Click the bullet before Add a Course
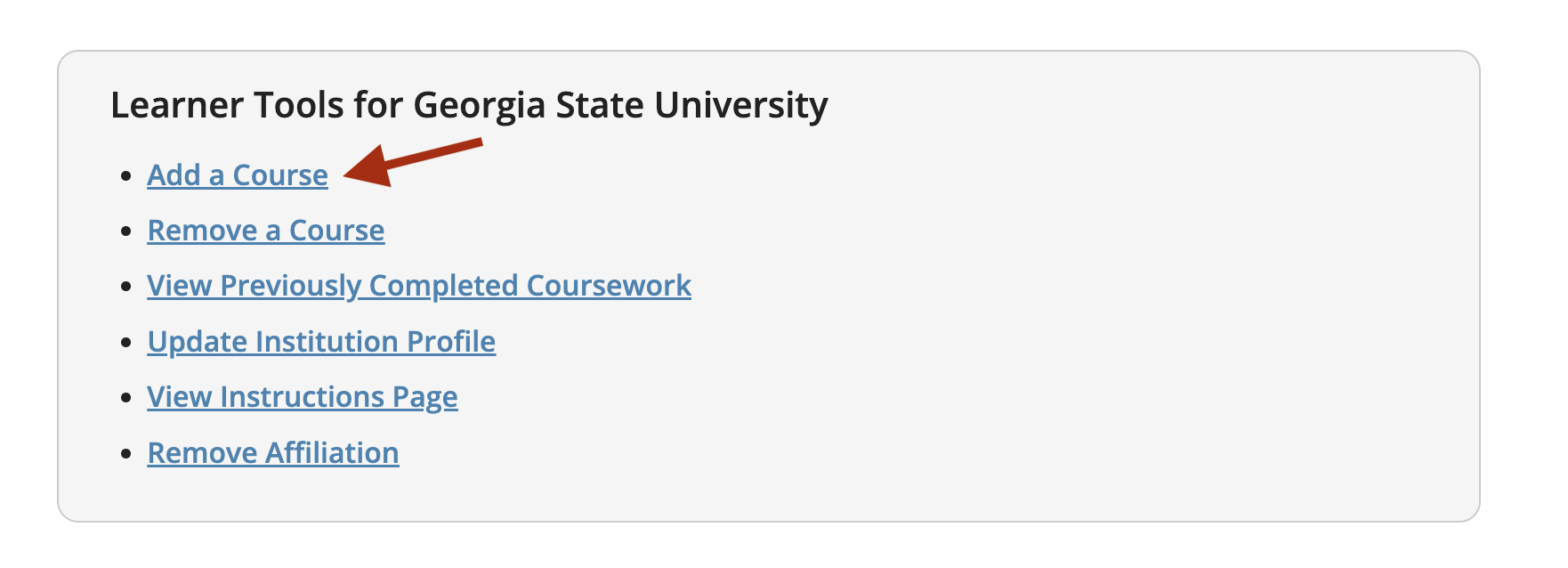 [126, 176]
